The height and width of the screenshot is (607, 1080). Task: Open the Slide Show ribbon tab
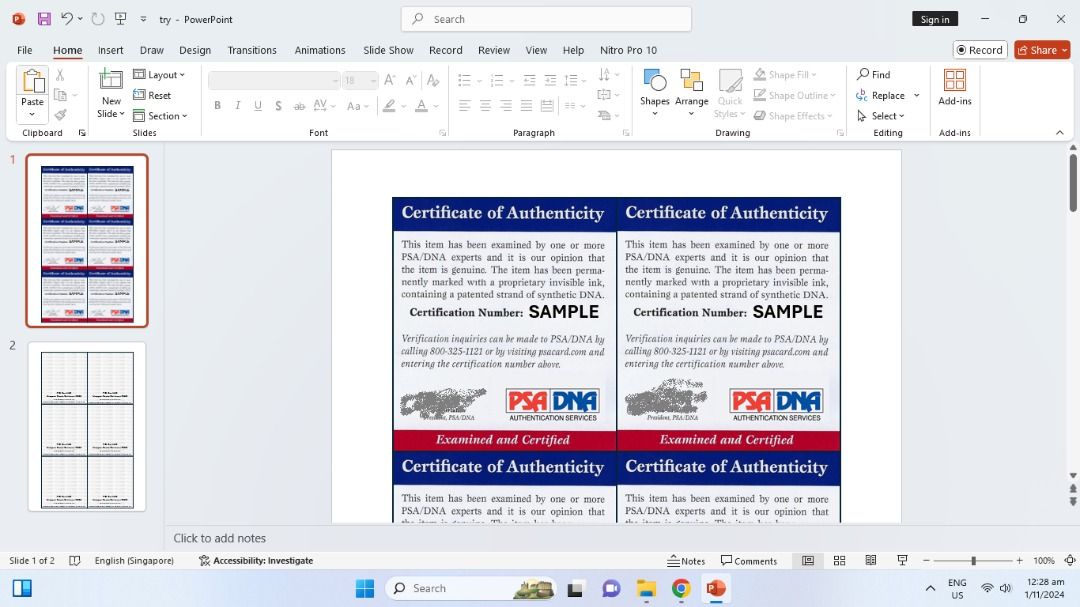388,50
